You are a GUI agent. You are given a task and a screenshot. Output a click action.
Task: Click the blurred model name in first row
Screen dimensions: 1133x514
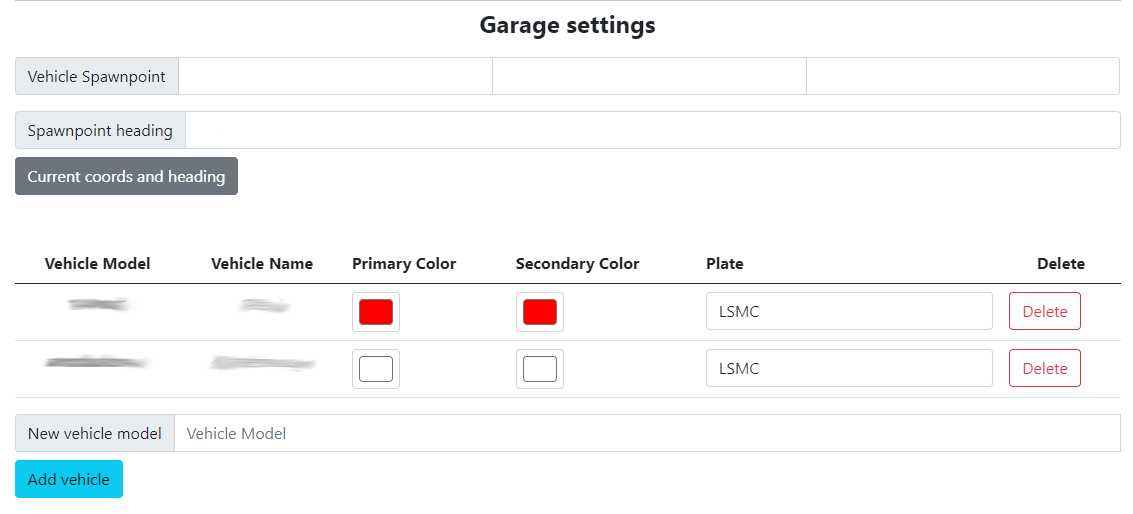[98, 305]
